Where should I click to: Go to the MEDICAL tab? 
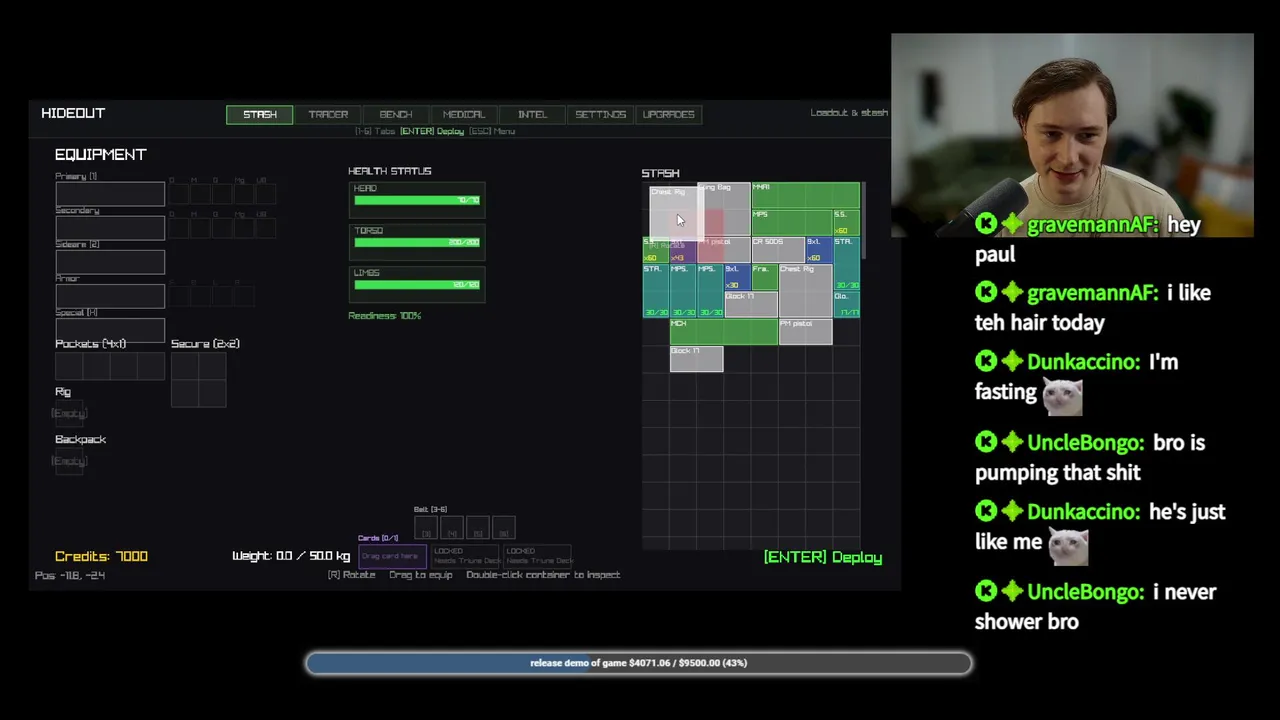coord(464,114)
